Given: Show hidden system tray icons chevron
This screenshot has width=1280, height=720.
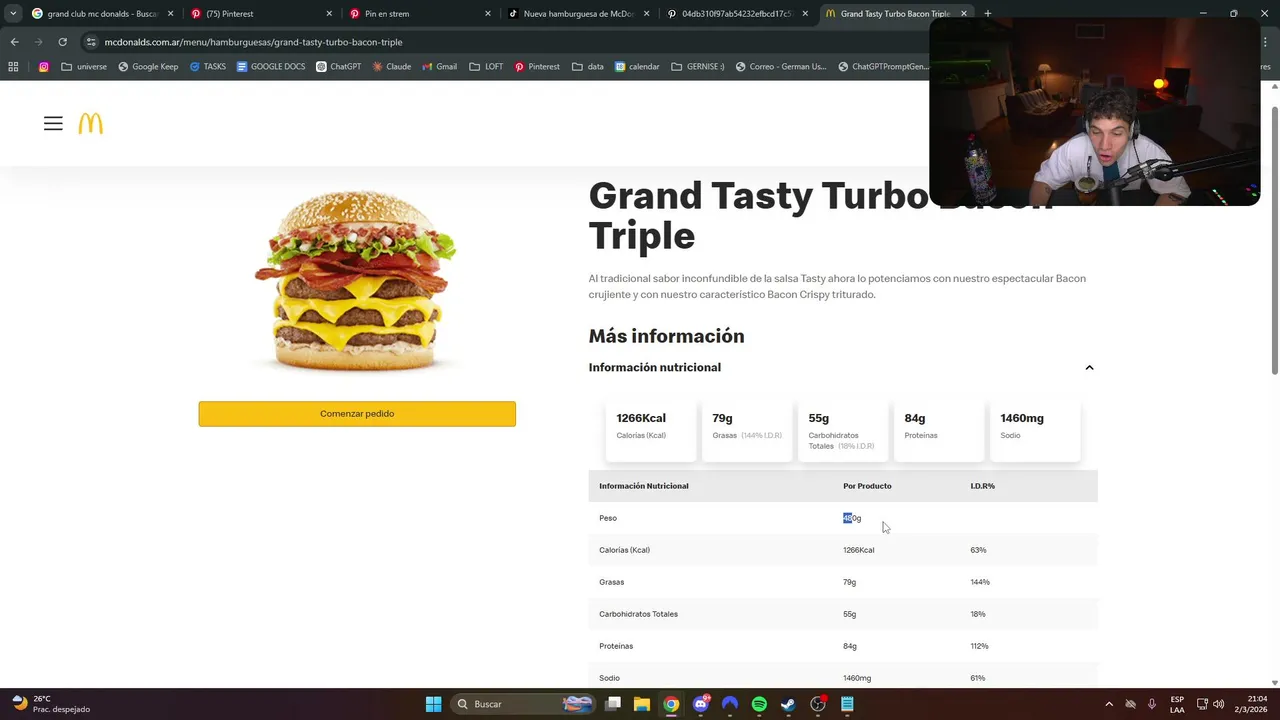Looking at the screenshot, I should click(x=1108, y=704).
